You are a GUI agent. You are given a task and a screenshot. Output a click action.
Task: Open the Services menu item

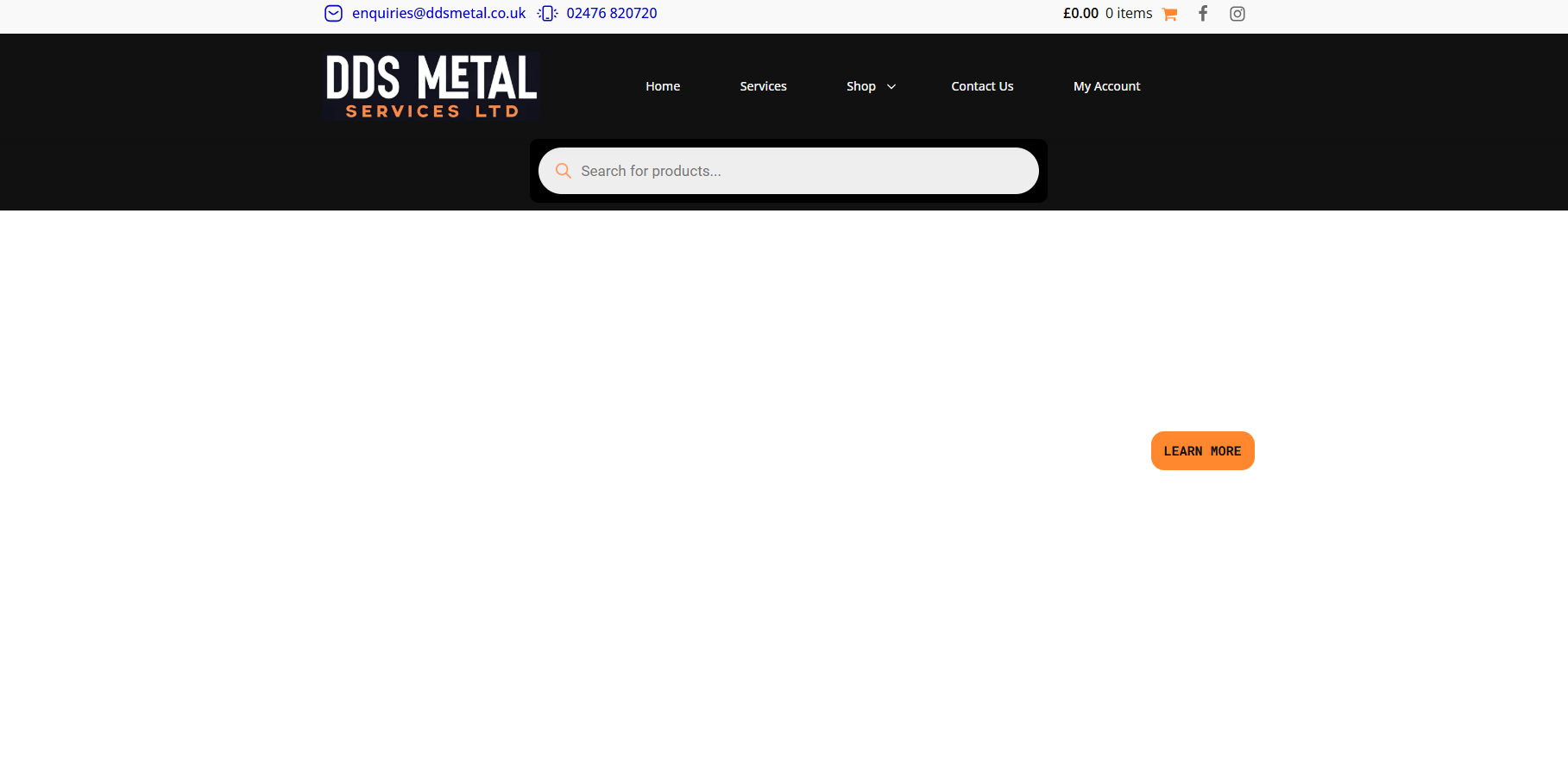click(x=763, y=86)
